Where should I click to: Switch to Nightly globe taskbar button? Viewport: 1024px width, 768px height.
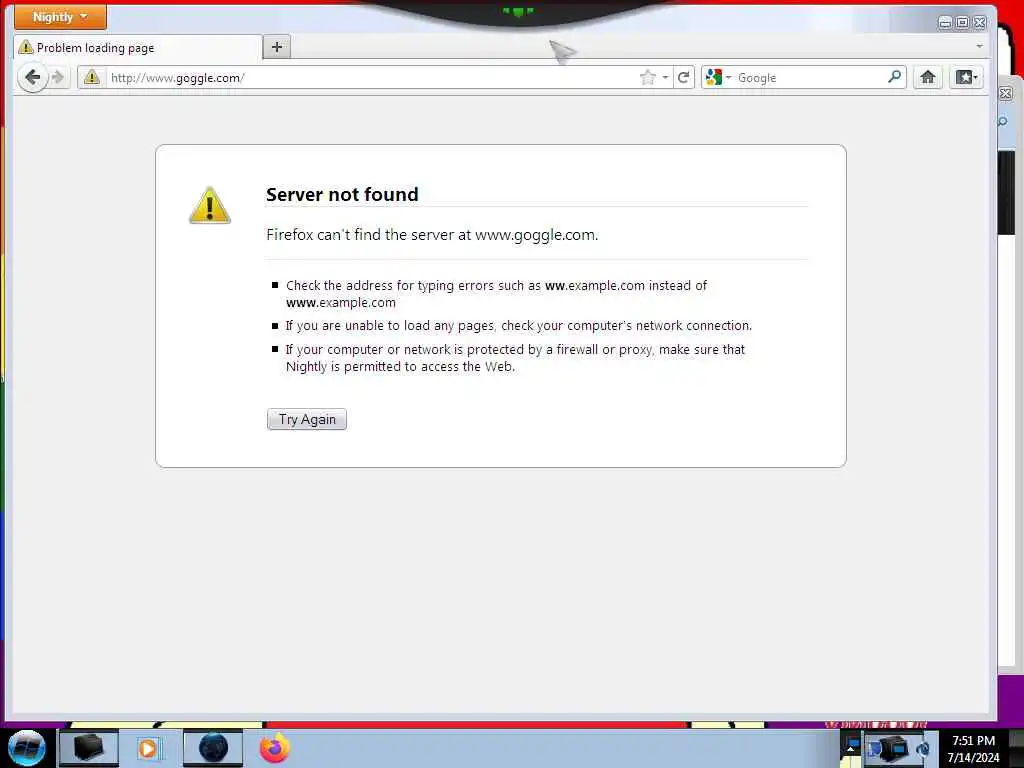tap(213, 748)
